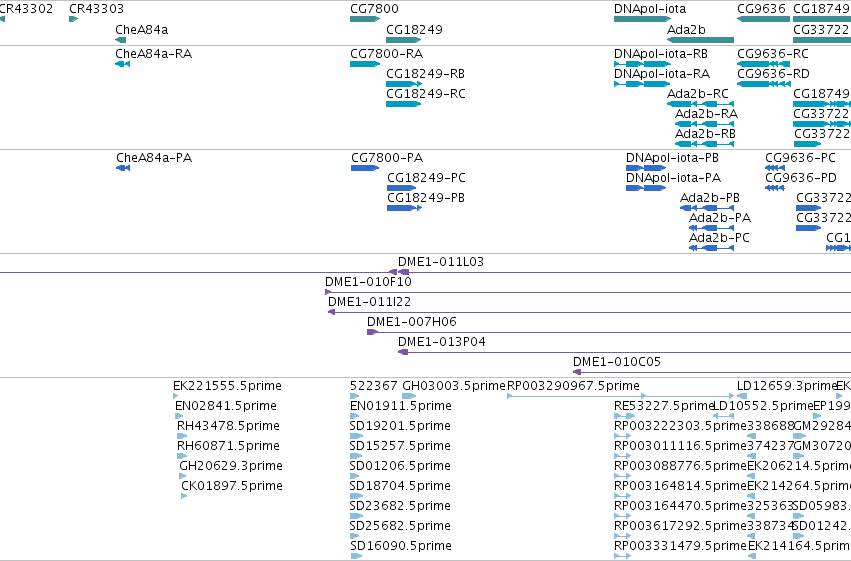Select the Ada2b-RA transcript label
Image resolution: width=851 pixels, height=561 pixels.
coord(707,114)
